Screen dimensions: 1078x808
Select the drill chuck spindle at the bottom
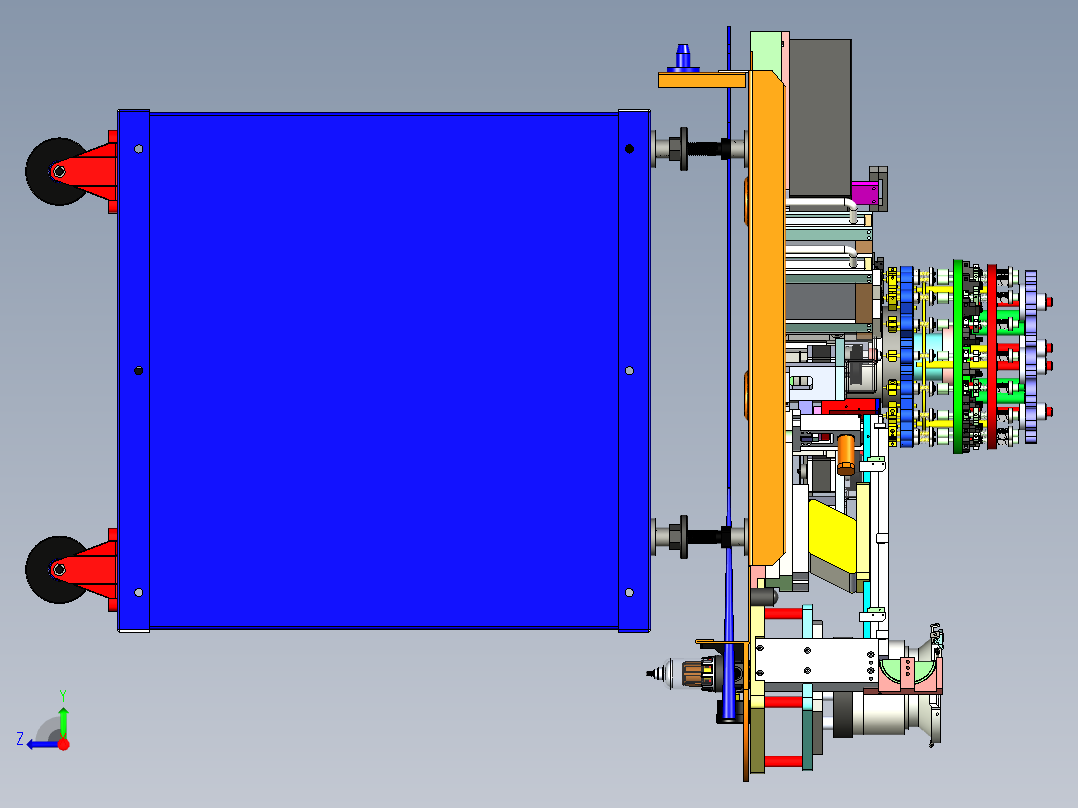(x=684, y=673)
